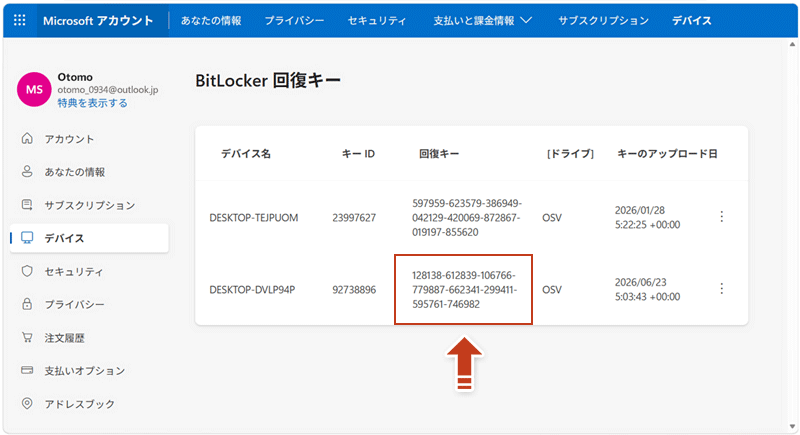Click the Otomo account name

tap(75, 77)
